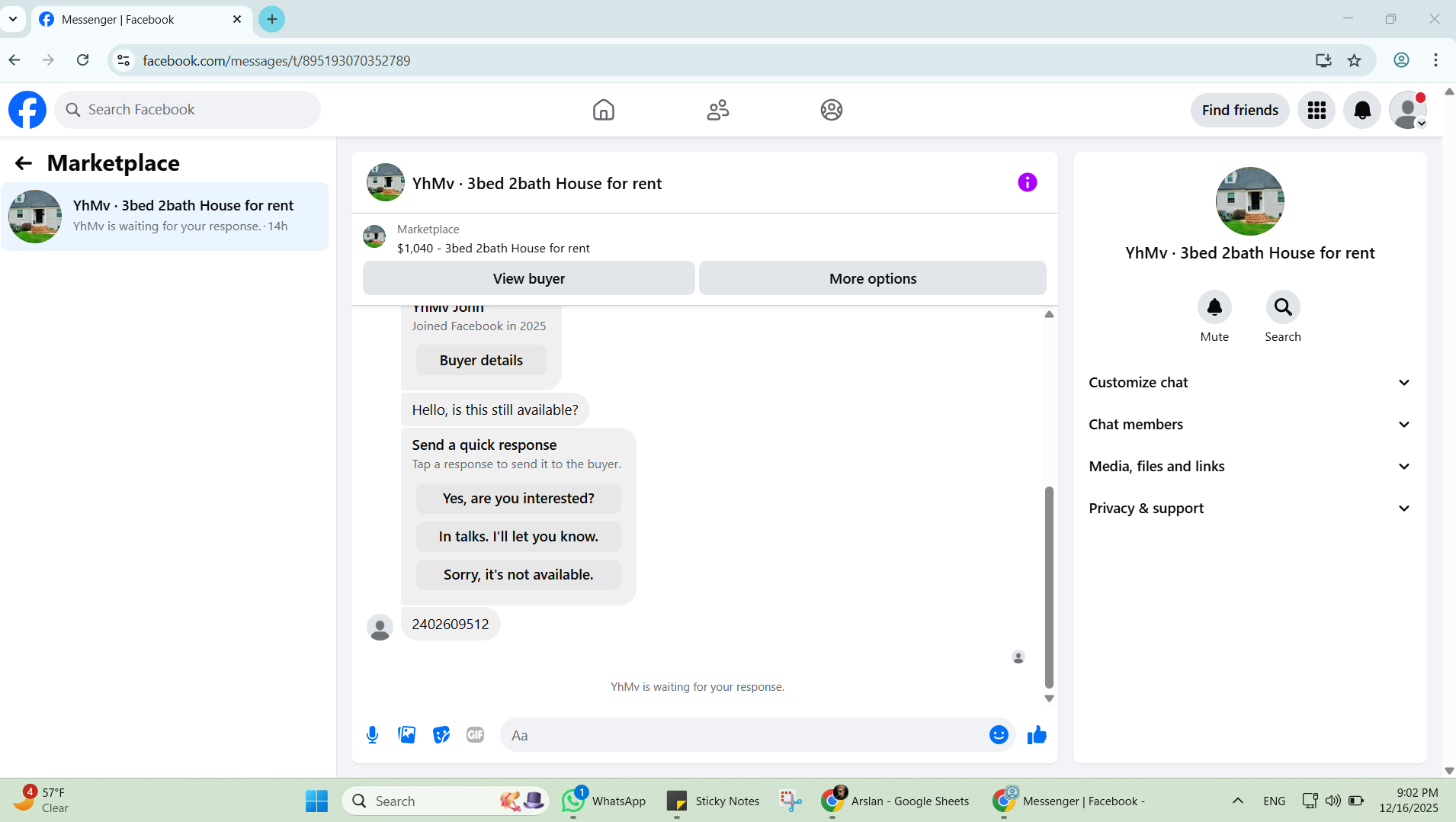
Task: Click the View buyer button
Action: [528, 278]
